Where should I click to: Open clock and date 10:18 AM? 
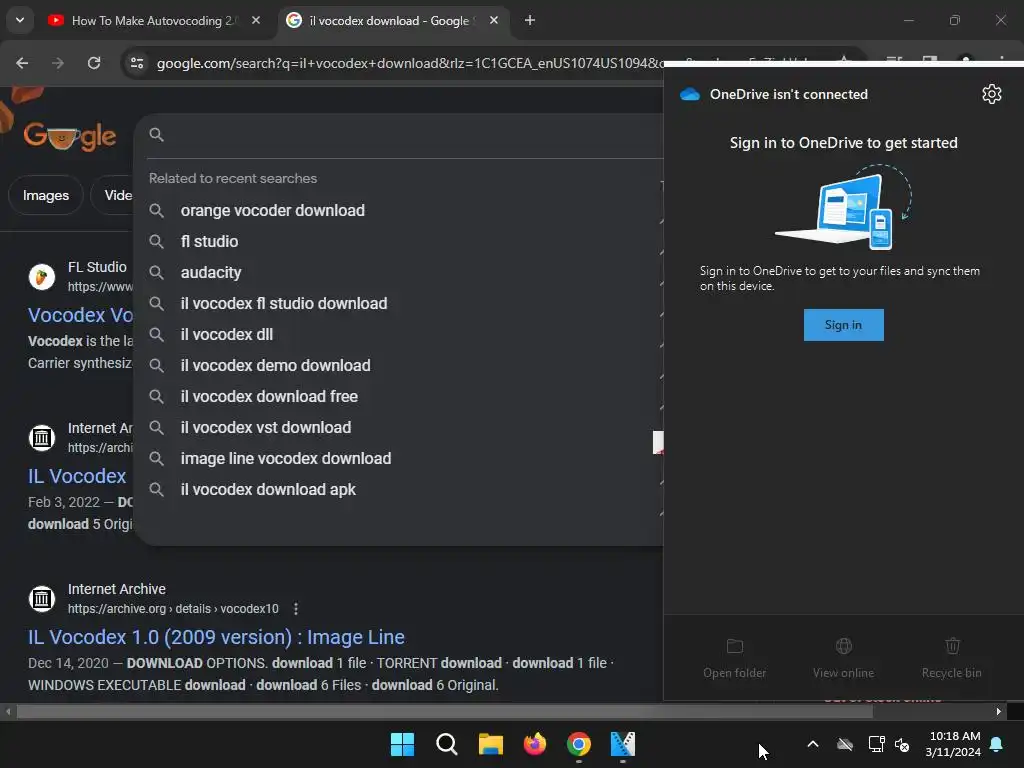point(953,744)
